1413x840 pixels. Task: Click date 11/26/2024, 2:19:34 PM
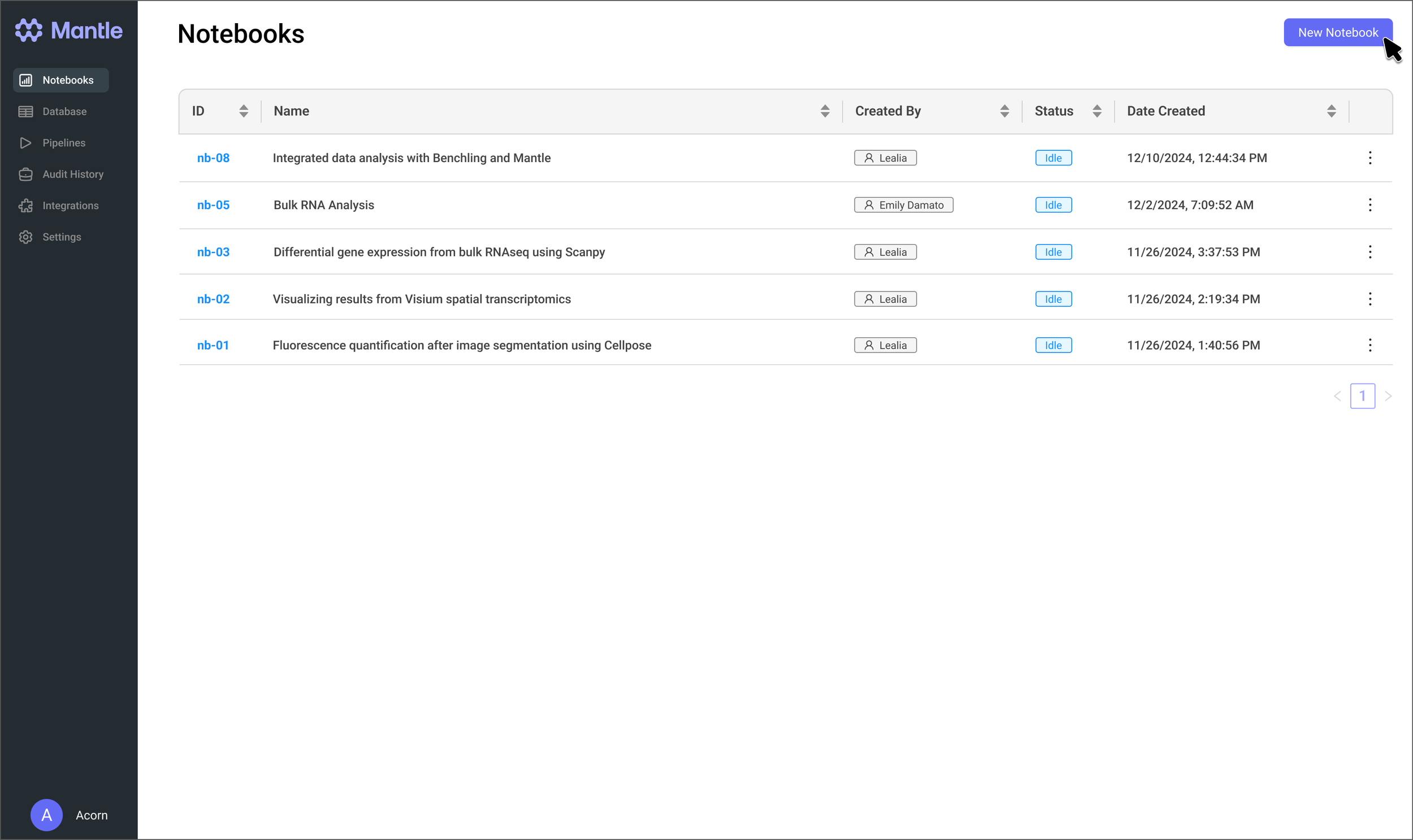[1193, 299]
